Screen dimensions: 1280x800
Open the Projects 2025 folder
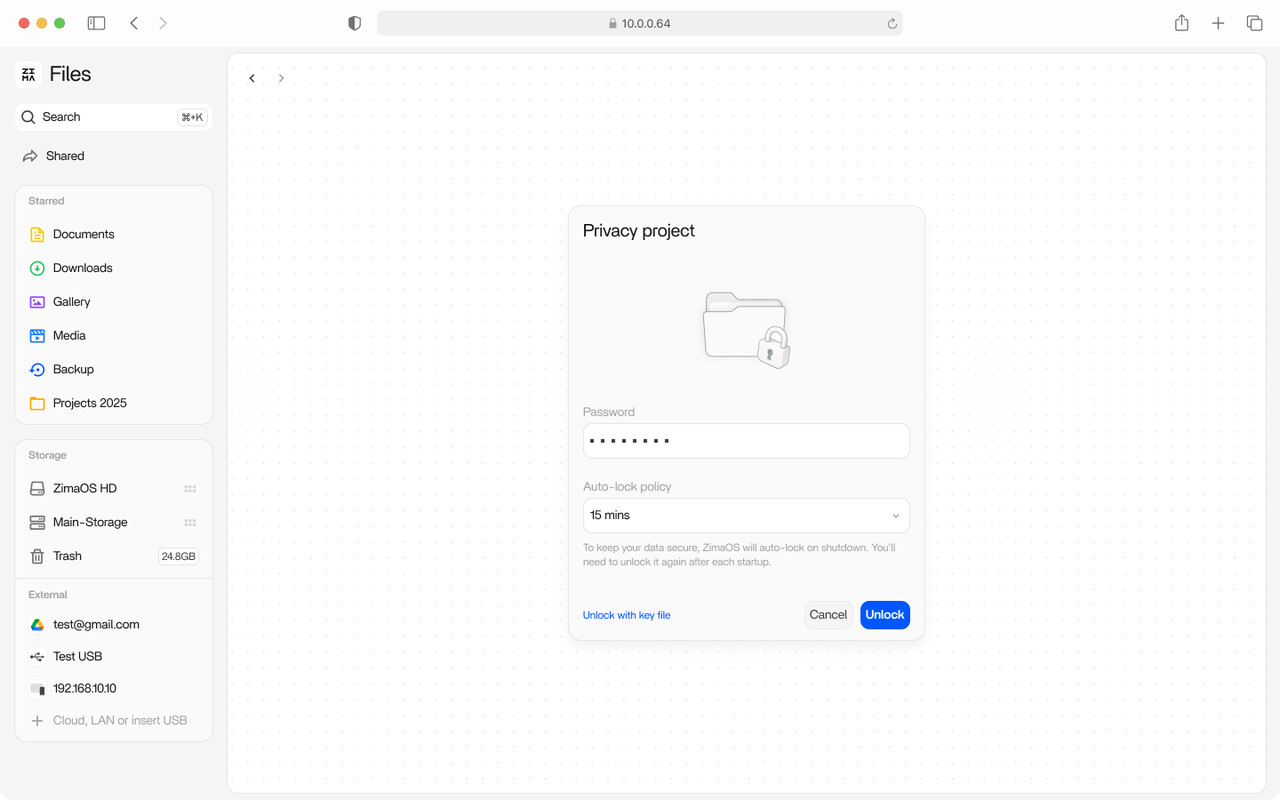pos(89,403)
